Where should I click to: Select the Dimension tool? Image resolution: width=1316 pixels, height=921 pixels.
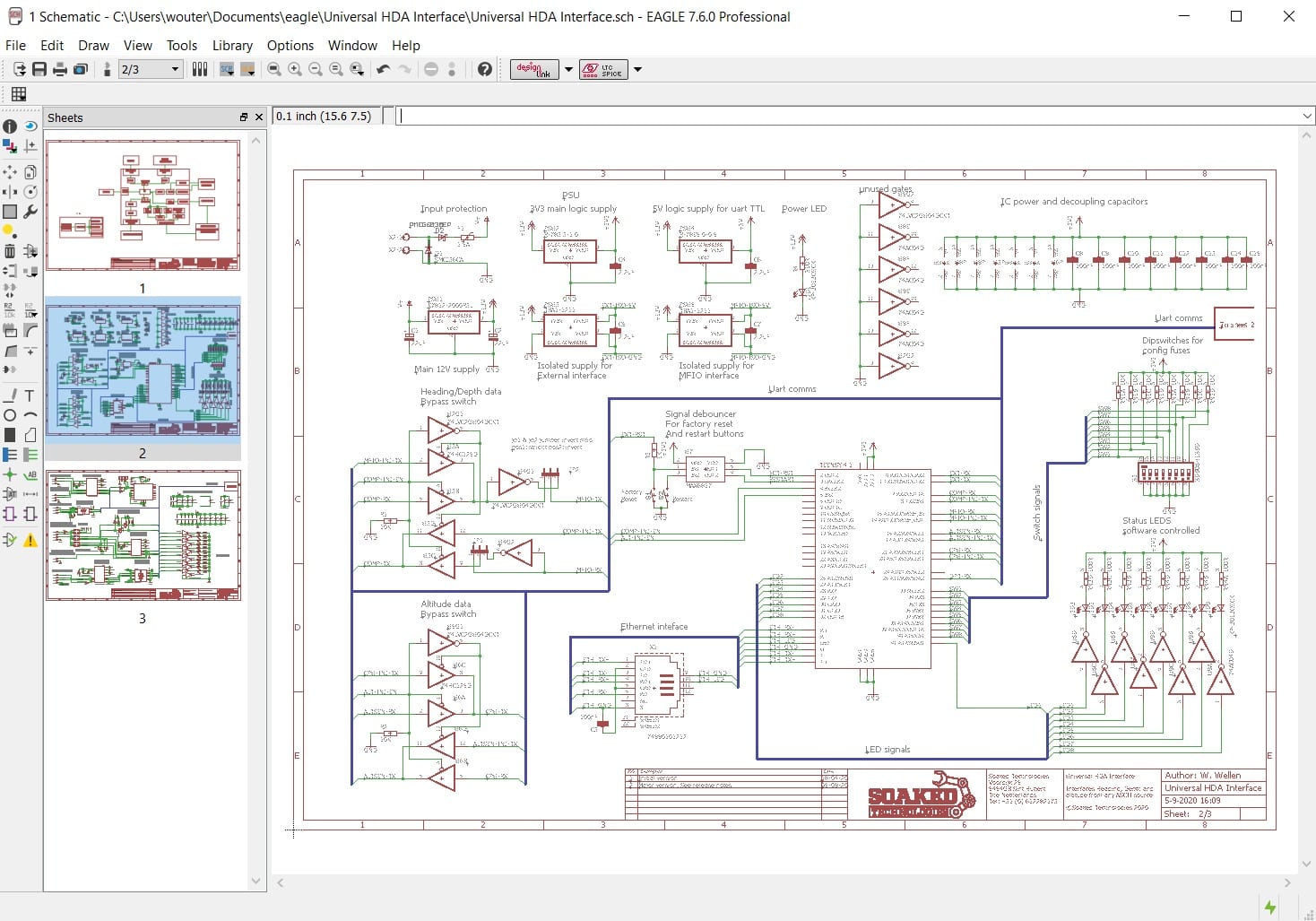(x=30, y=494)
